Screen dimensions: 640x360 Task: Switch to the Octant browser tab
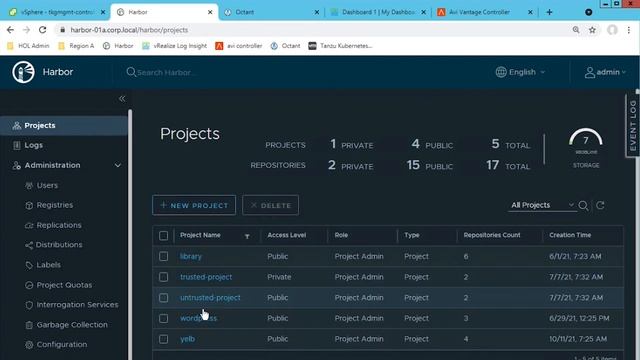pos(271,12)
